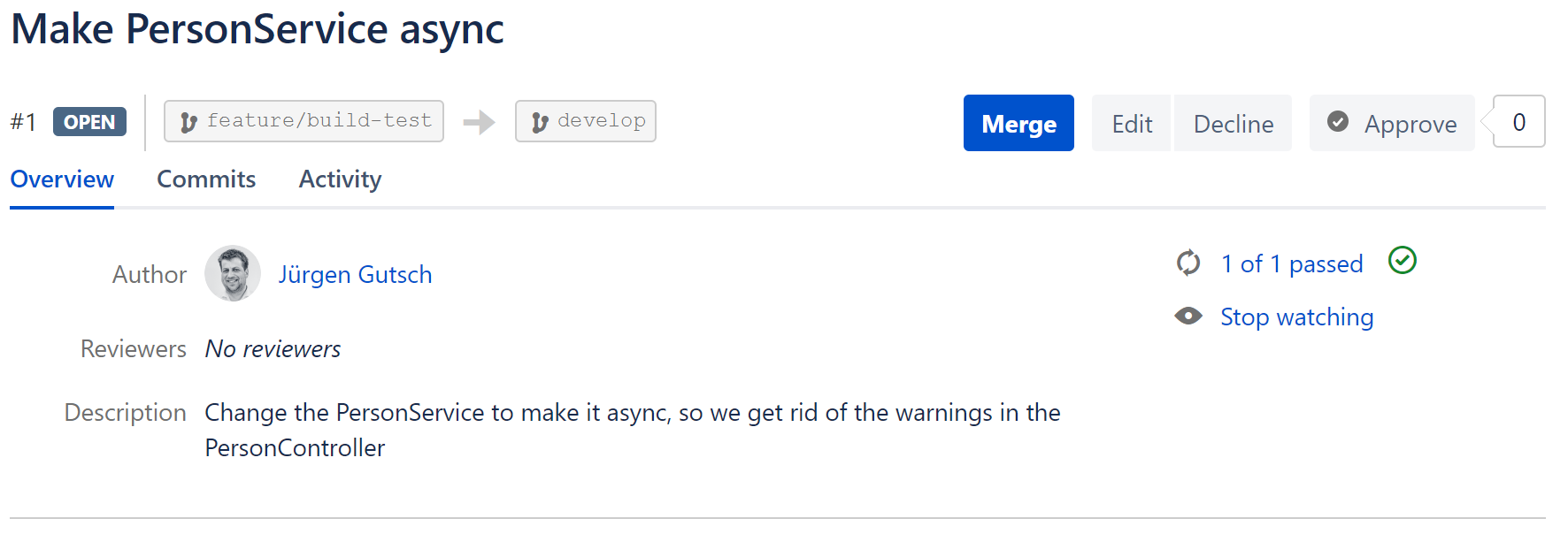
Task: Click the Stop watching link
Action: (1296, 317)
